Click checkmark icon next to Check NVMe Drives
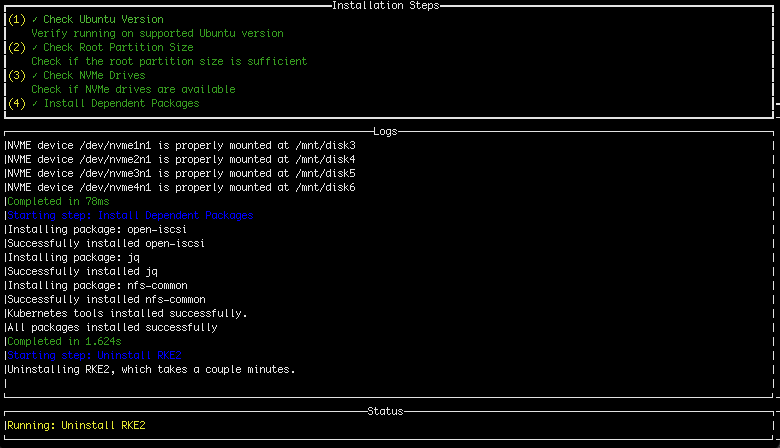 [x=35, y=75]
